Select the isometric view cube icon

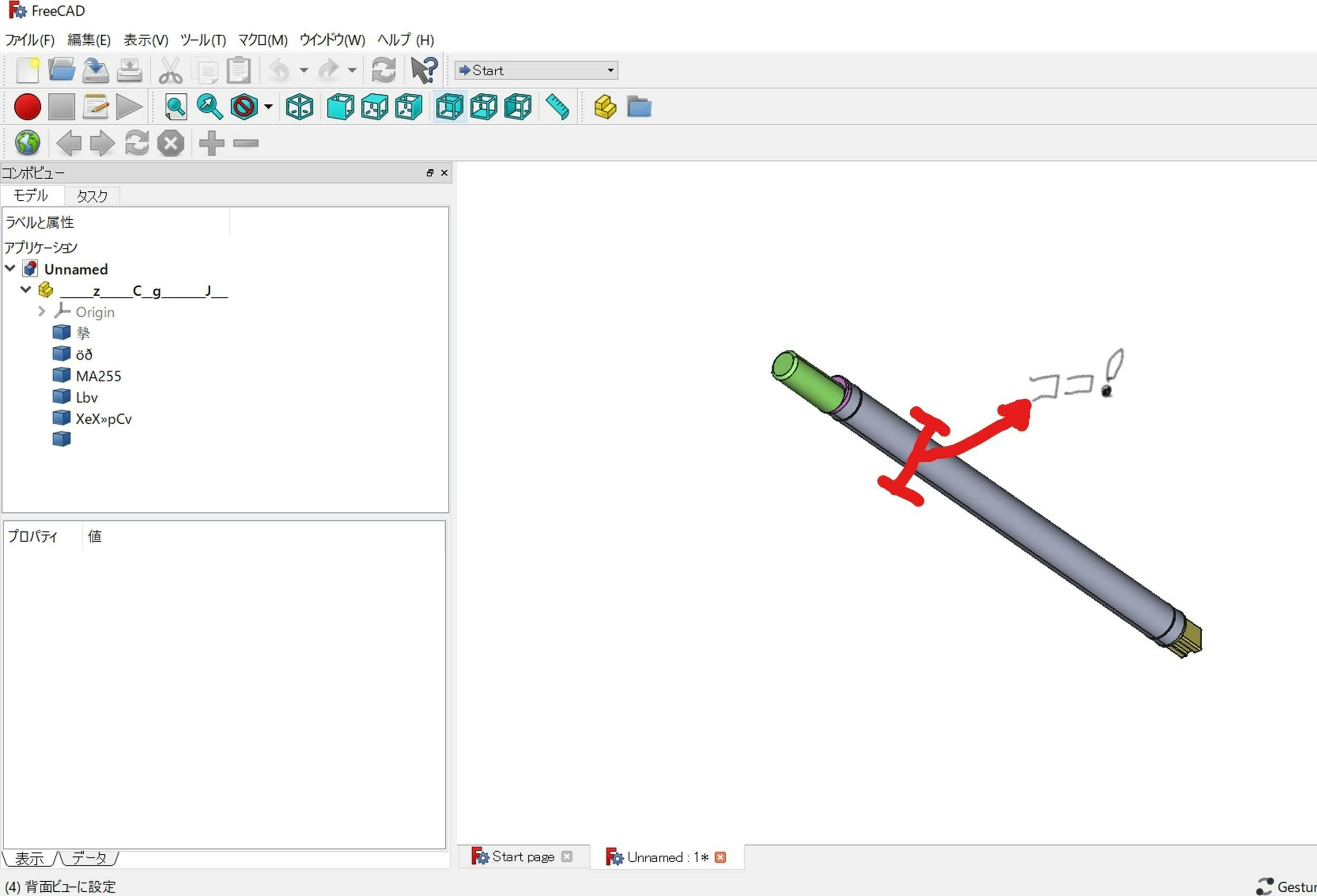pos(299,107)
